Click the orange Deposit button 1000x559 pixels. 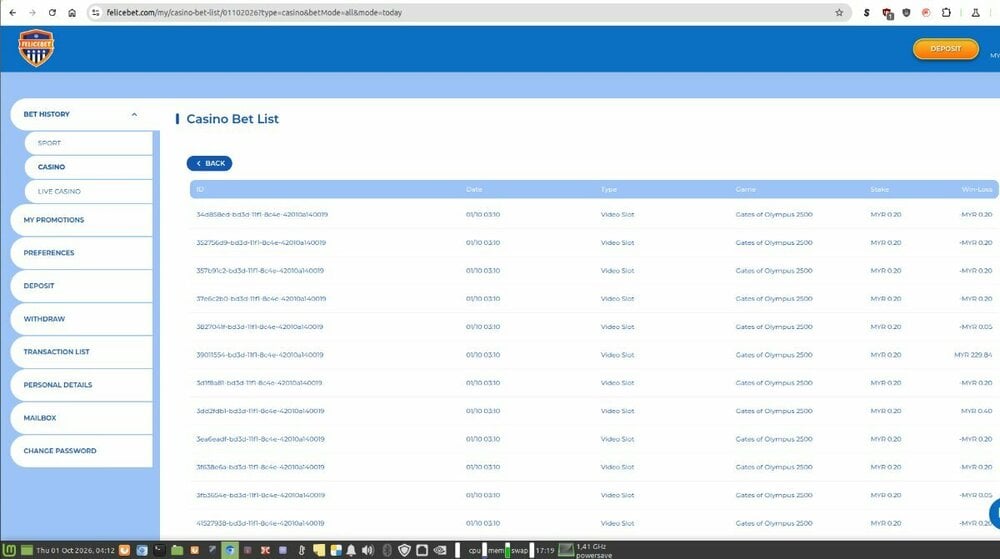945,49
